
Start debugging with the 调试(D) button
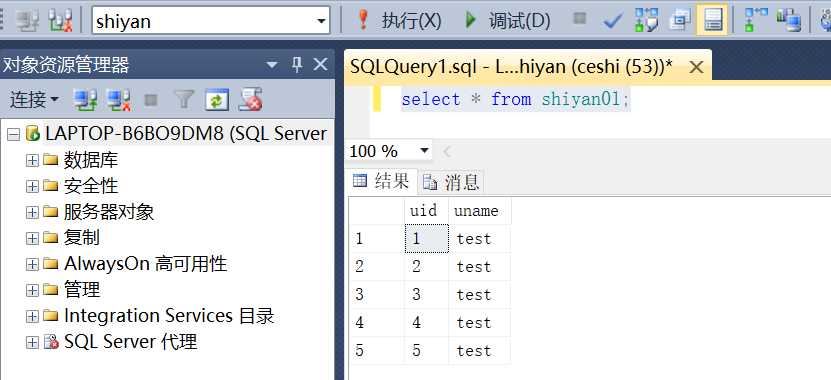(x=507, y=21)
